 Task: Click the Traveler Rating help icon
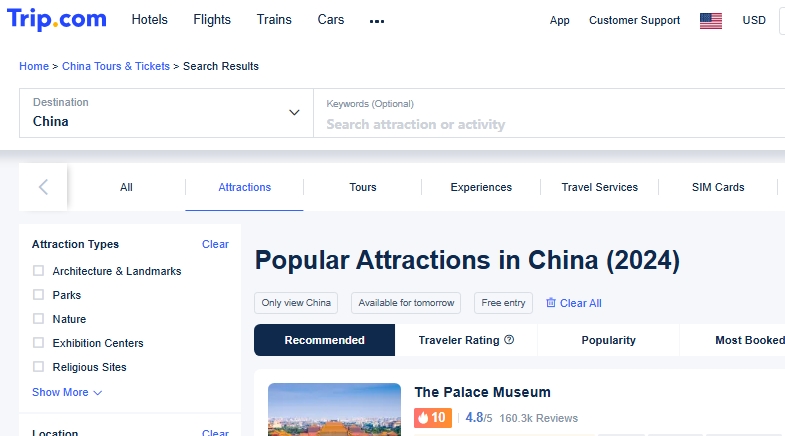pos(509,340)
